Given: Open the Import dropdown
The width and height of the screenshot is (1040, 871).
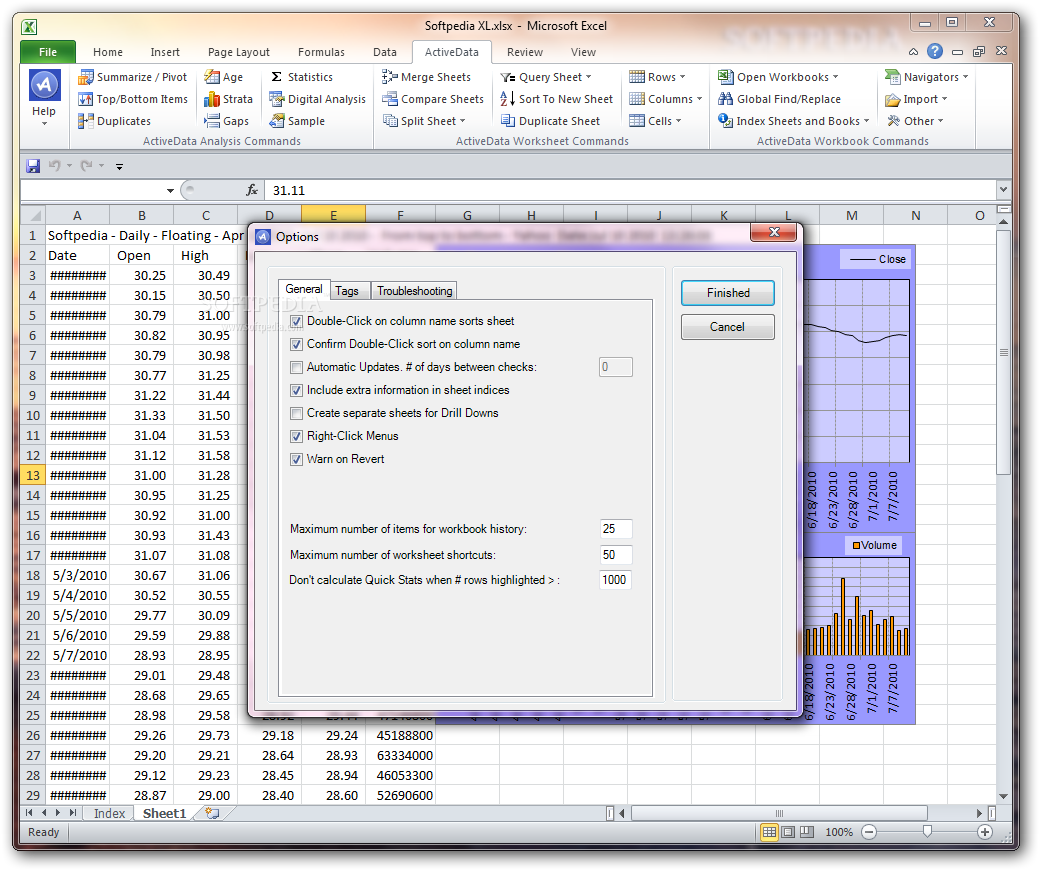Looking at the screenshot, I should (917, 99).
